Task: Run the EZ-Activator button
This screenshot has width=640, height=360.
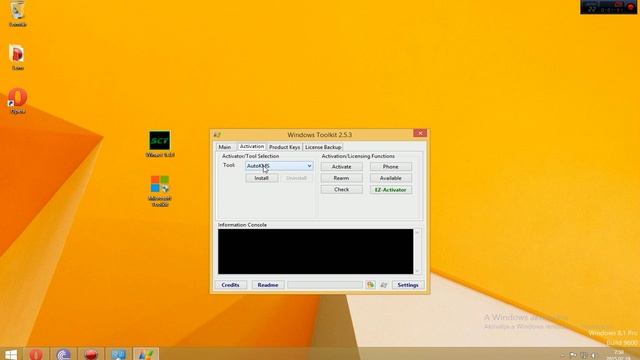Action: click(x=391, y=190)
